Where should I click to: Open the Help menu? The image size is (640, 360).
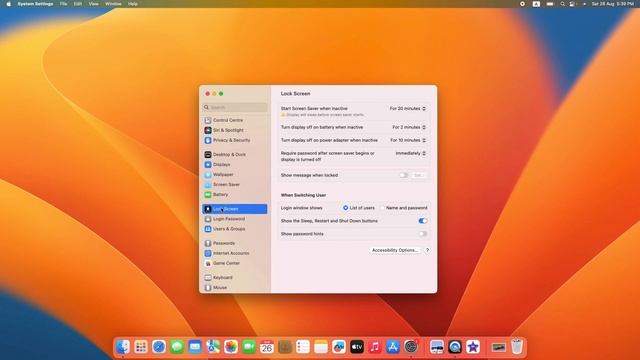(x=133, y=4)
